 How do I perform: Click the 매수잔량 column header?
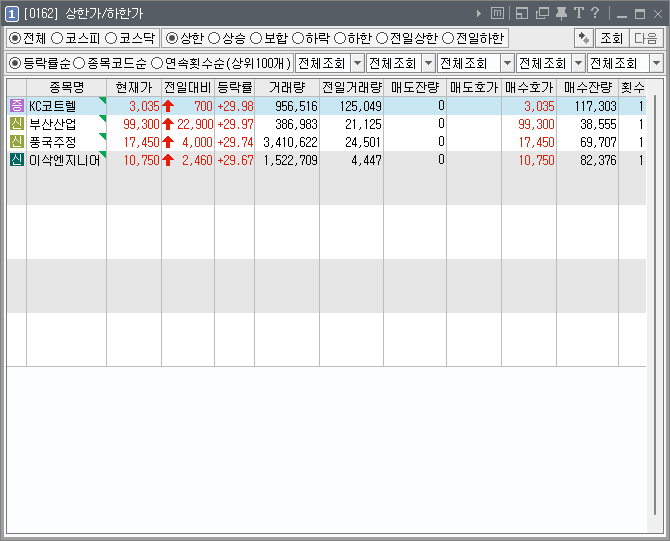tap(588, 88)
